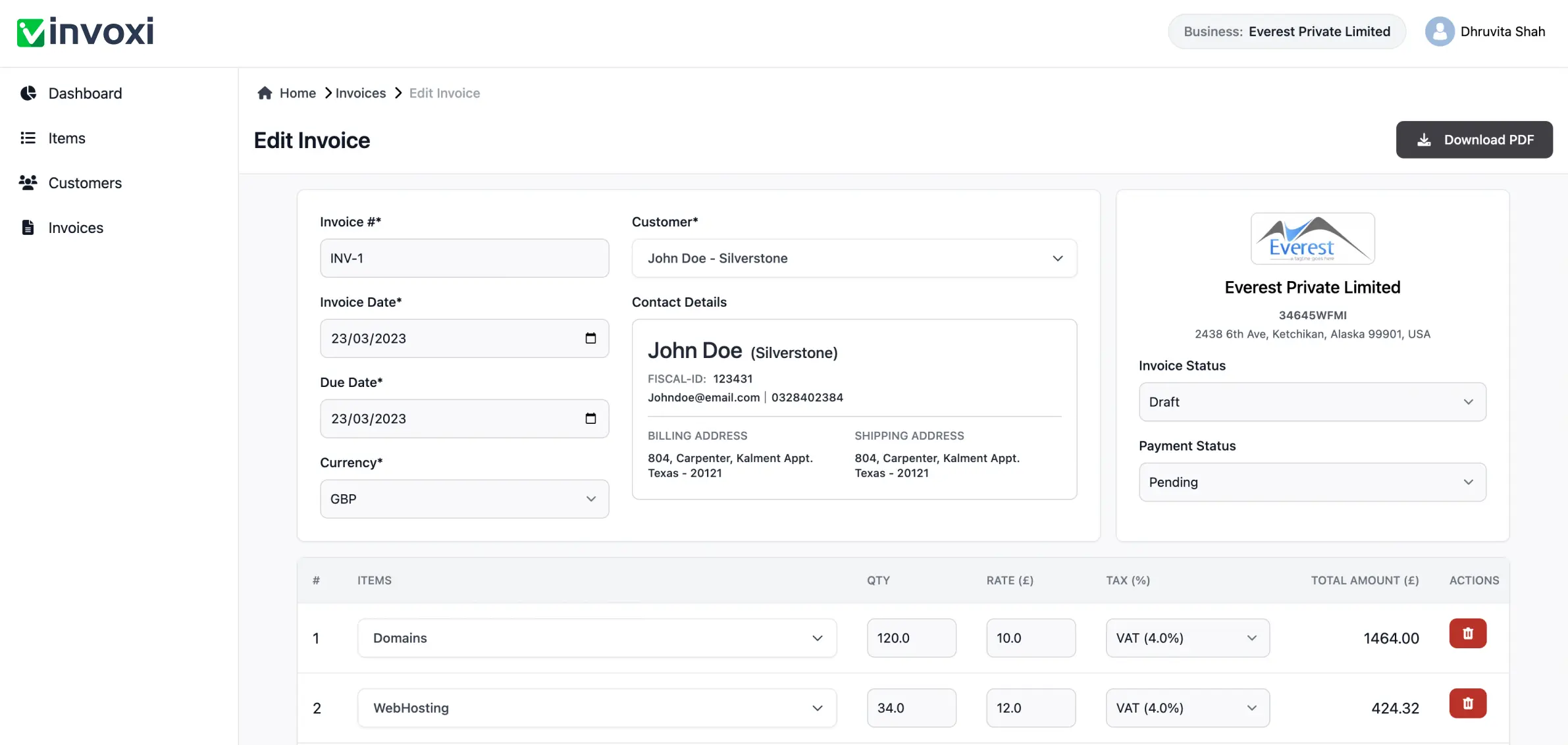Click the rate field 10.0
This screenshot has width=1568, height=745.
1030,638
